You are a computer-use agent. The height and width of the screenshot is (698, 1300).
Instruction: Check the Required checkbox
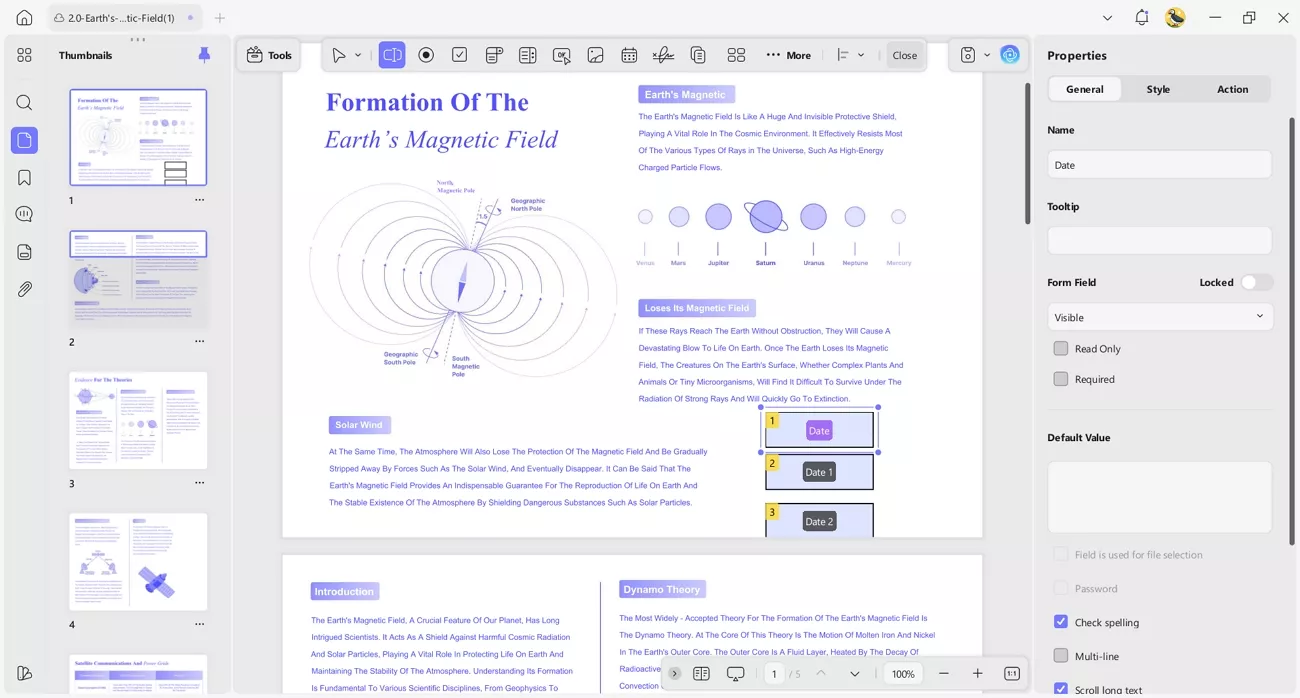coord(1061,379)
